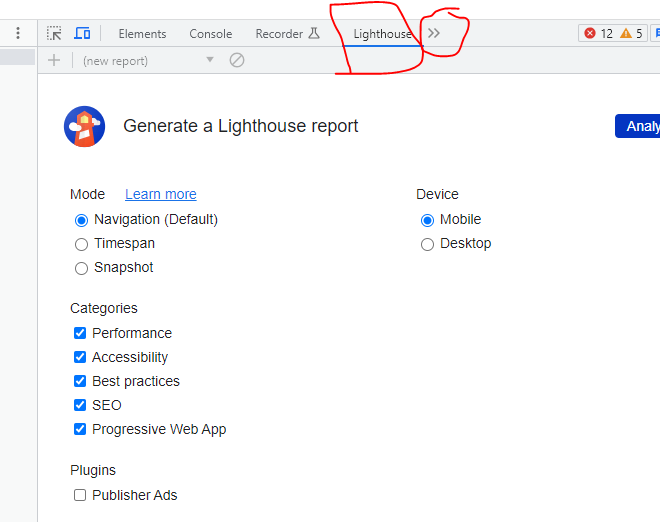Click the Learn more link

coord(161,194)
